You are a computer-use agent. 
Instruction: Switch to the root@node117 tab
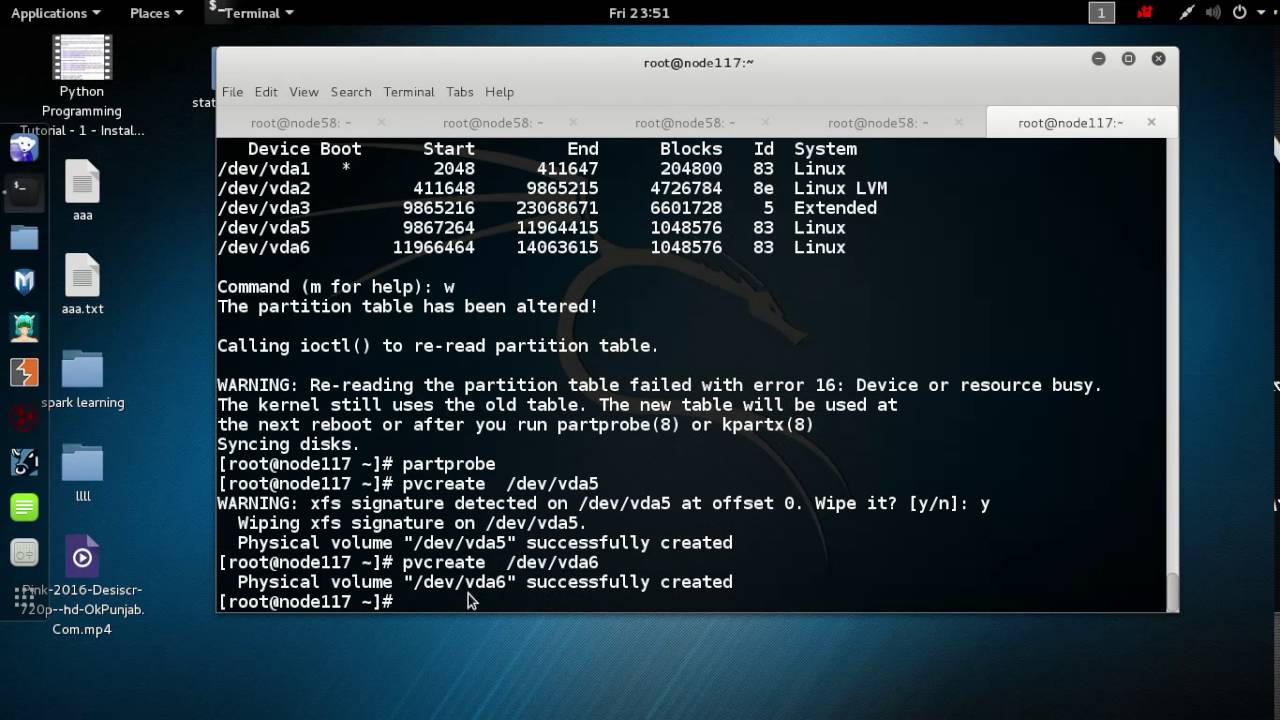1071,122
